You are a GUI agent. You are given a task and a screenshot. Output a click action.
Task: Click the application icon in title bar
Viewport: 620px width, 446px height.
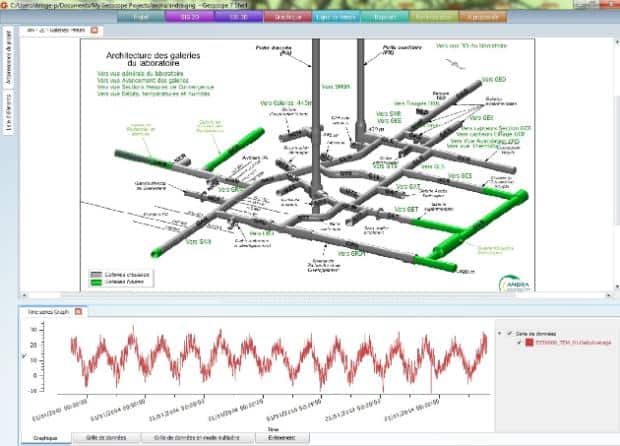click(x=6, y=5)
